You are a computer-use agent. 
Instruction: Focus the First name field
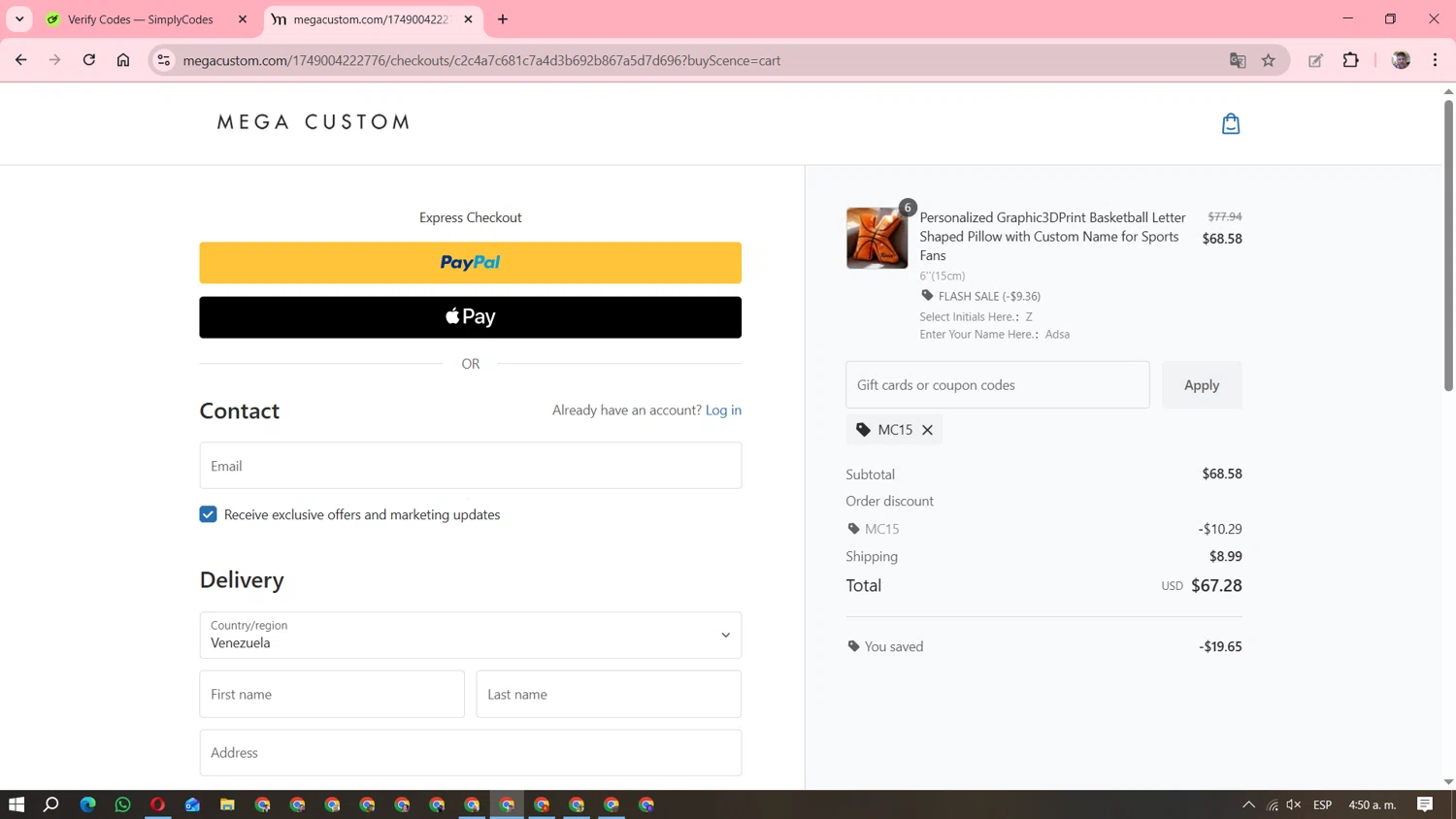pos(332,694)
